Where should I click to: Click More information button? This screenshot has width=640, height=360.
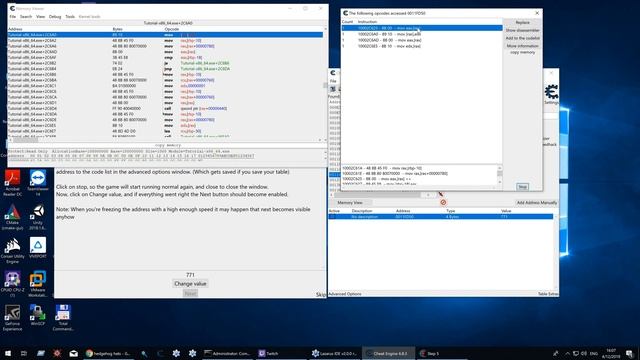[522, 46]
